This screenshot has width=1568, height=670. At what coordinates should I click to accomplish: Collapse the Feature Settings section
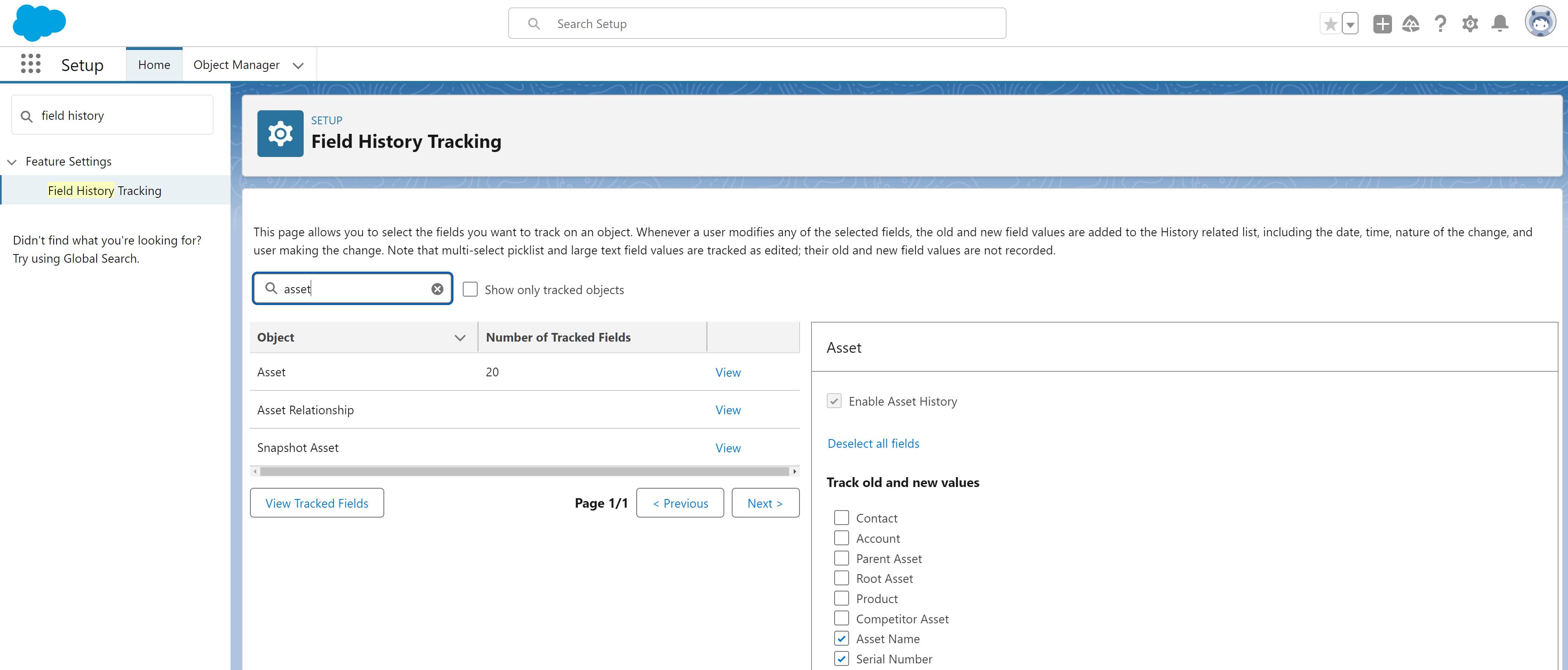coord(12,162)
